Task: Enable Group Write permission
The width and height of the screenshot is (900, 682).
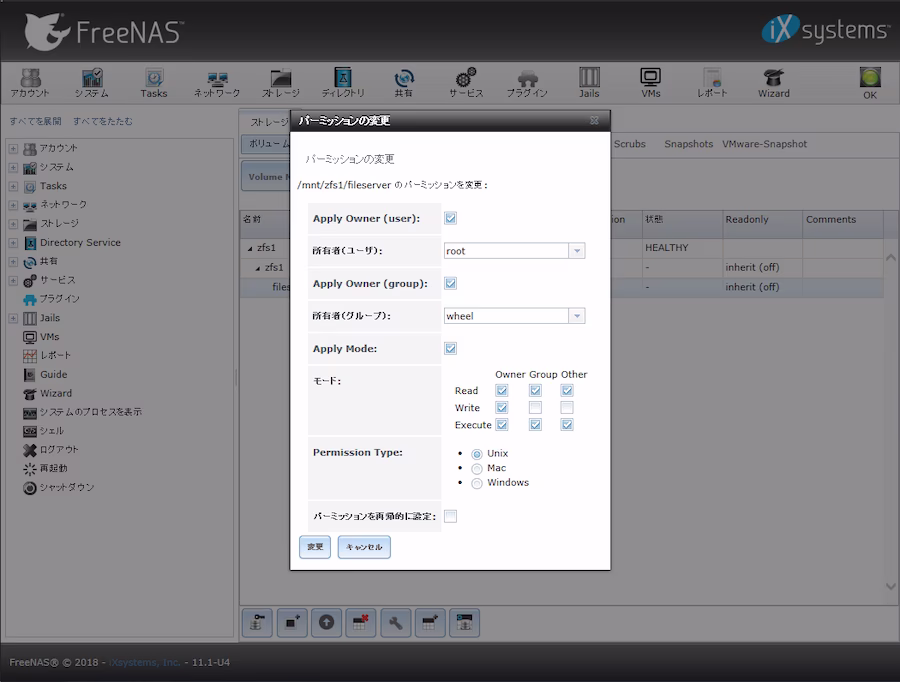Action: click(x=536, y=408)
